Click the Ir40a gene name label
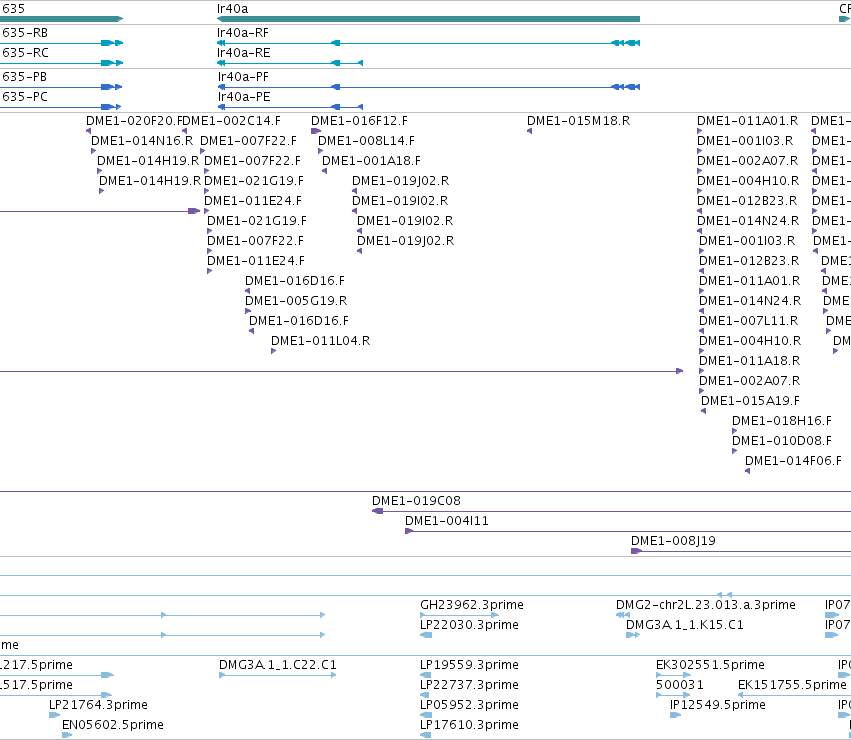851x740 pixels. pos(232,9)
